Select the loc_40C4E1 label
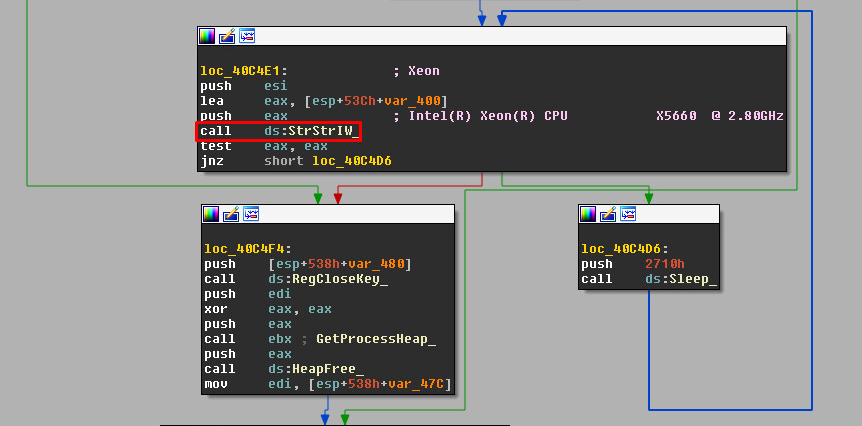The image size is (862, 426). pyautogui.click(x=244, y=71)
